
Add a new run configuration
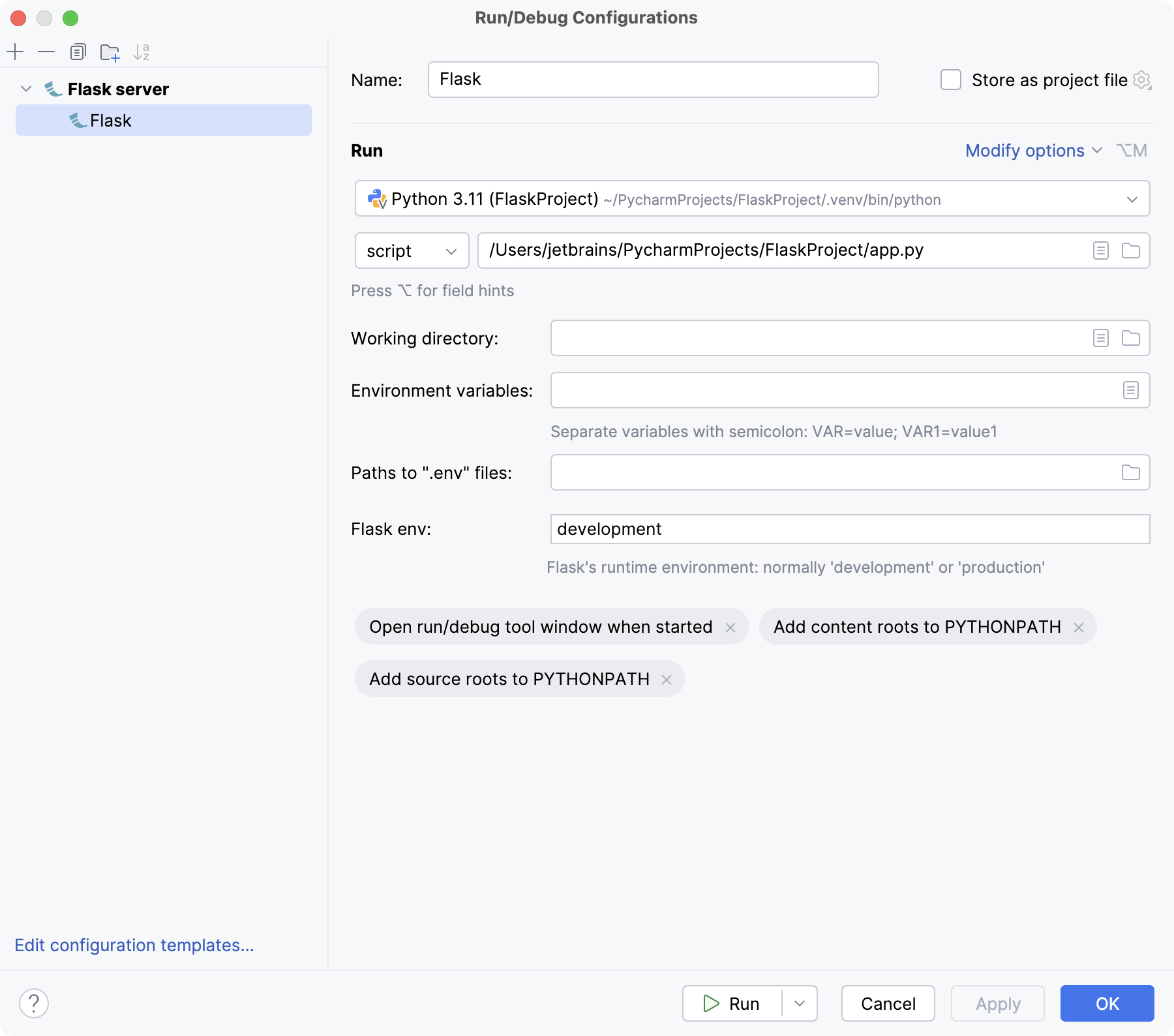[x=15, y=52]
